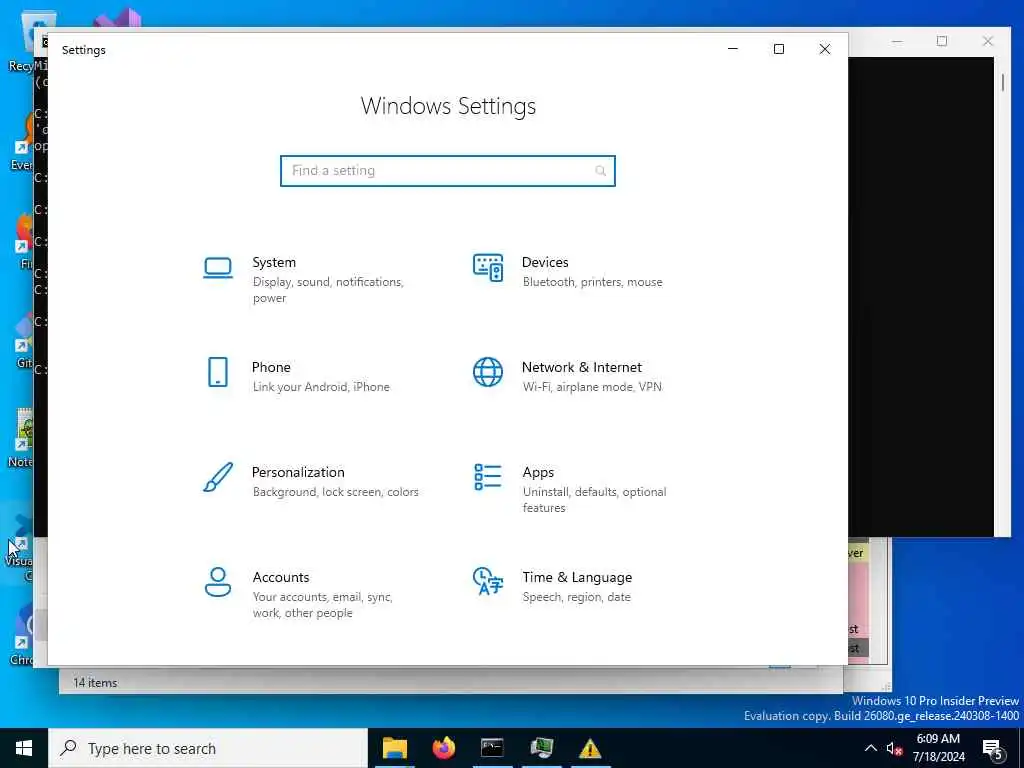Close the command prompt window behind Settings
This screenshot has width=1024, height=768.
click(987, 41)
